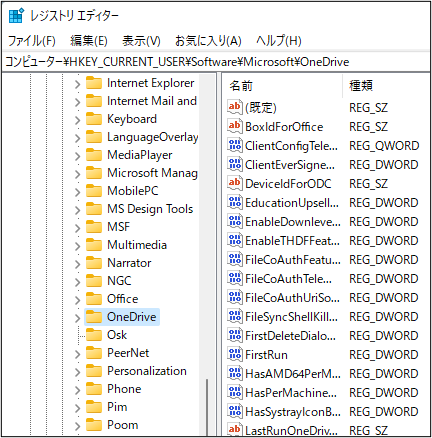Select the ClientConfigTele... QWORD binary icon
The width and height of the screenshot is (432, 438).
pyautogui.click(x=235, y=145)
